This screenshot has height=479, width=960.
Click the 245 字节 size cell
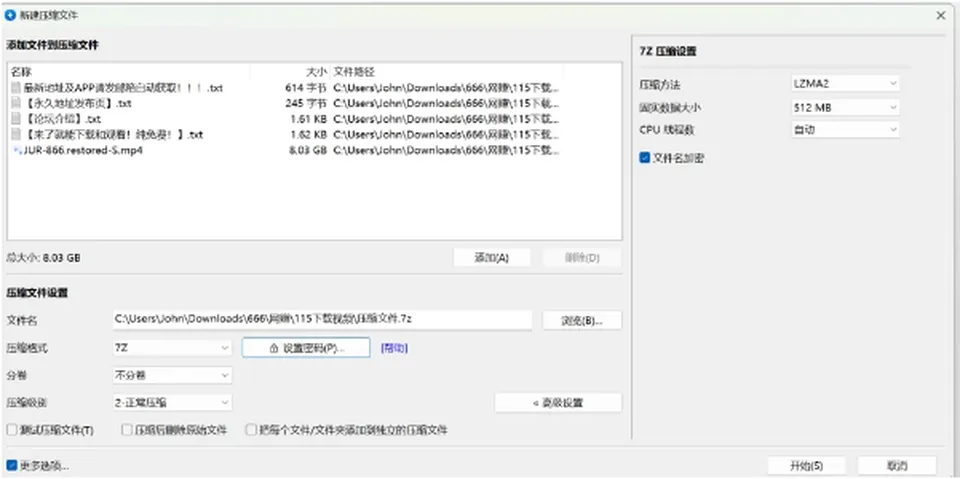tap(306, 104)
